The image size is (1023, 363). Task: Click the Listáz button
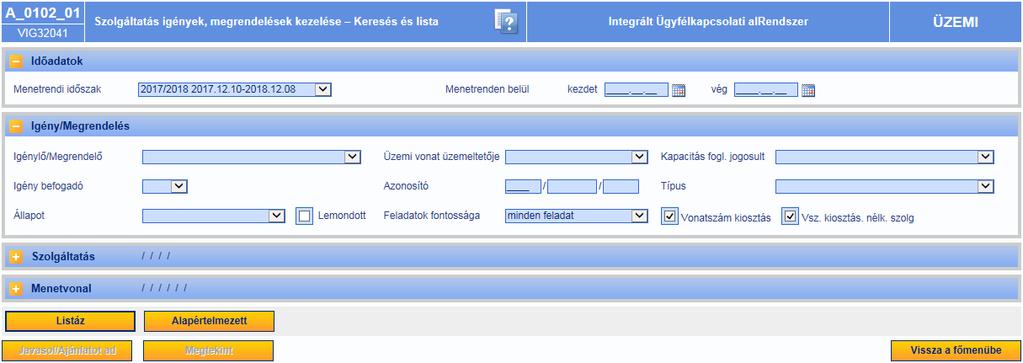tap(70, 321)
